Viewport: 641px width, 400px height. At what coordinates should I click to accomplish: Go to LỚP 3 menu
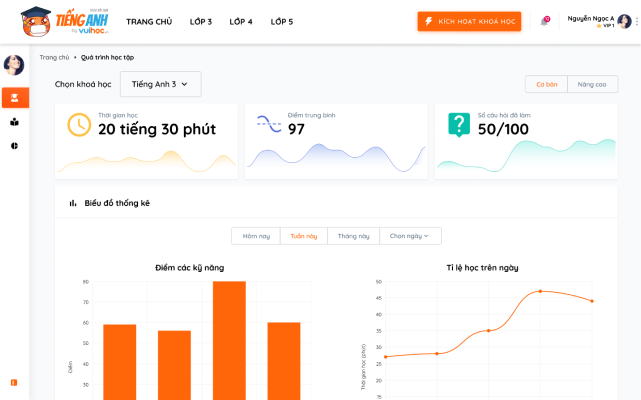coord(201,21)
